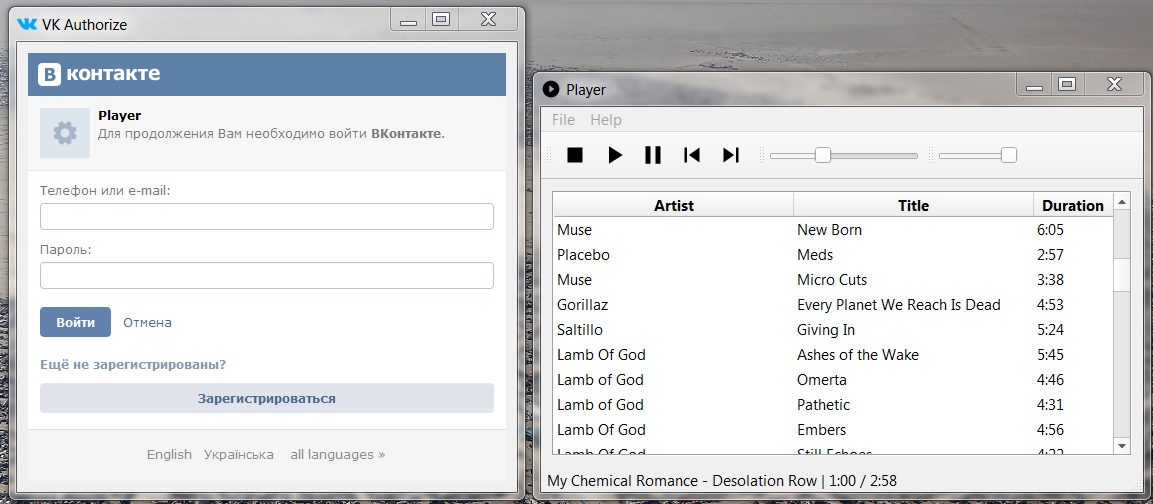Click the Player app gear thumbnail
1153x504 pixels.
click(x=65, y=133)
